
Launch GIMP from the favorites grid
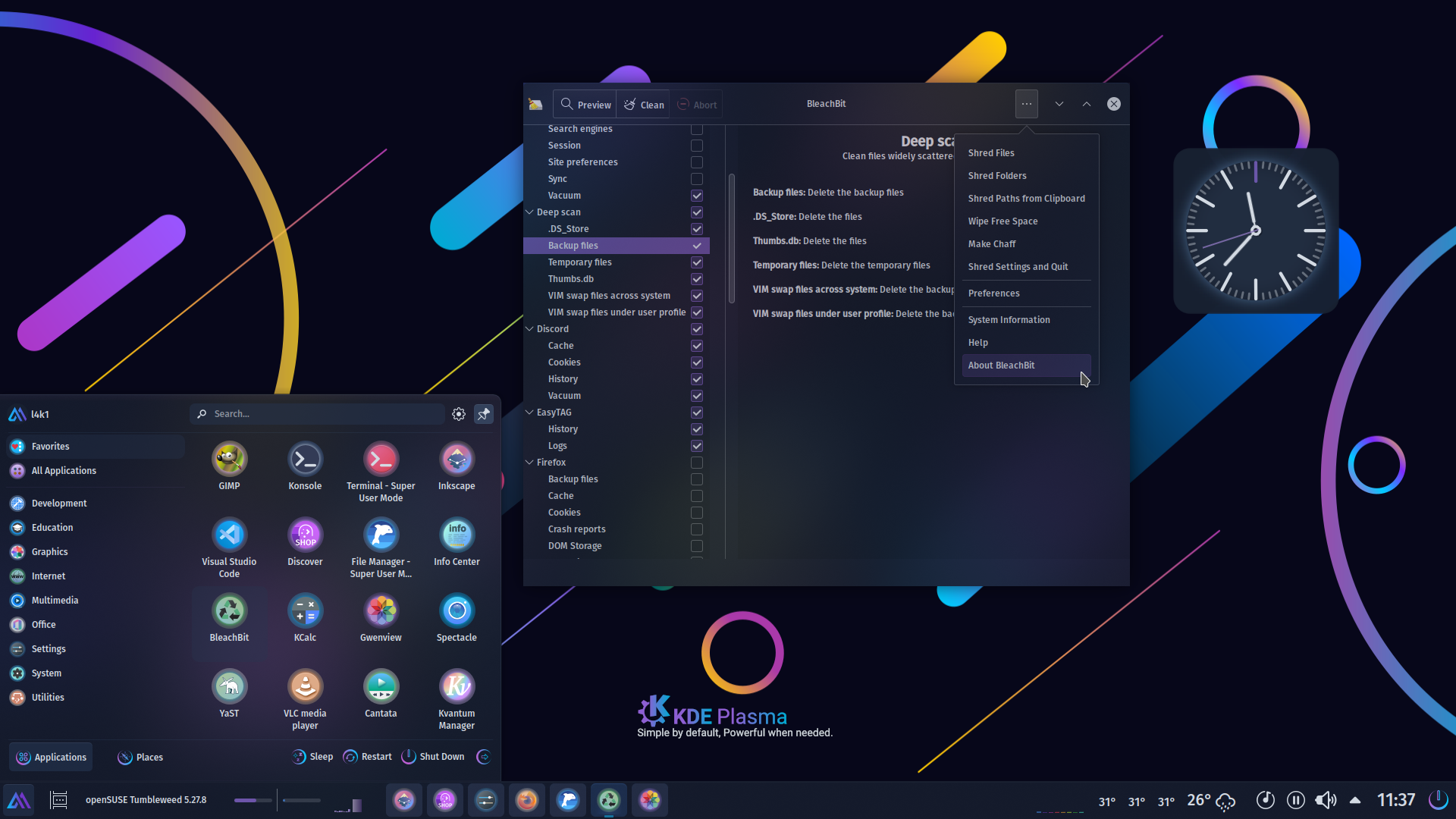click(x=229, y=466)
